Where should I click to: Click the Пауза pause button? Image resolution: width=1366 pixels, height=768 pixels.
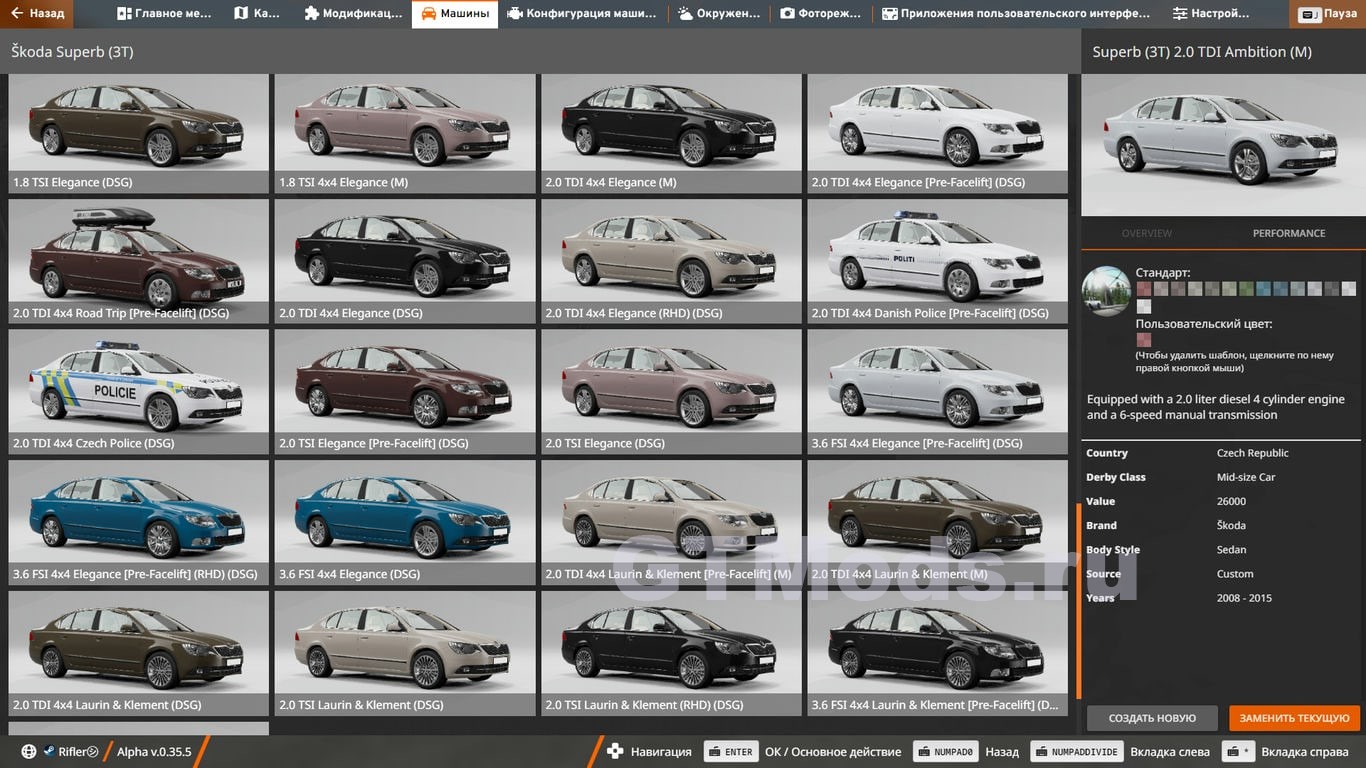(1328, 14)
